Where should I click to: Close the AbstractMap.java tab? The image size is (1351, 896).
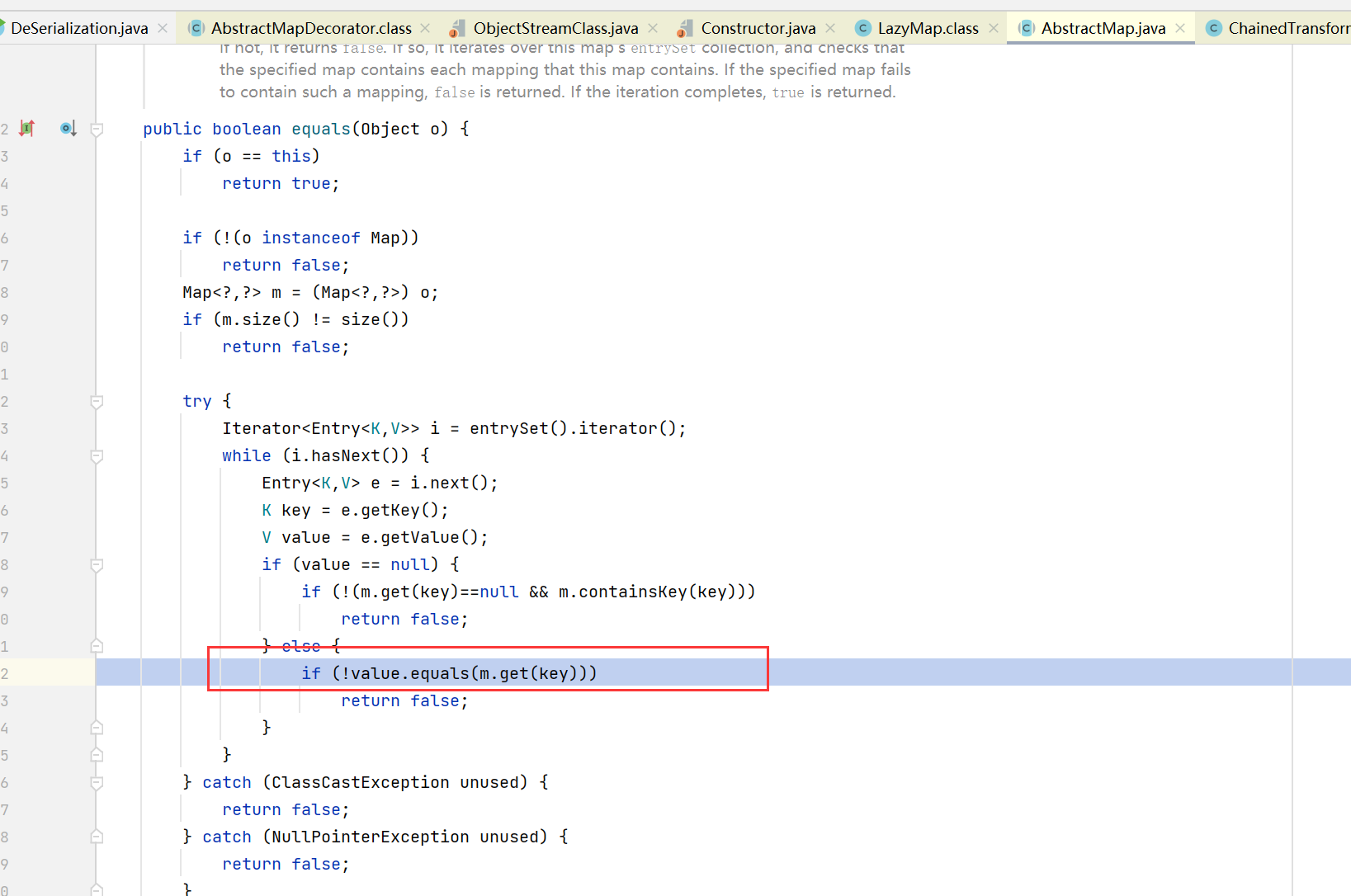click(1180, 28)
